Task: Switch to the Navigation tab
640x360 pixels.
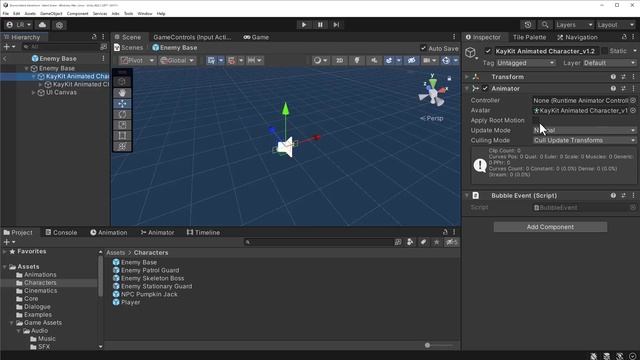Action: (x=577, y=37)
